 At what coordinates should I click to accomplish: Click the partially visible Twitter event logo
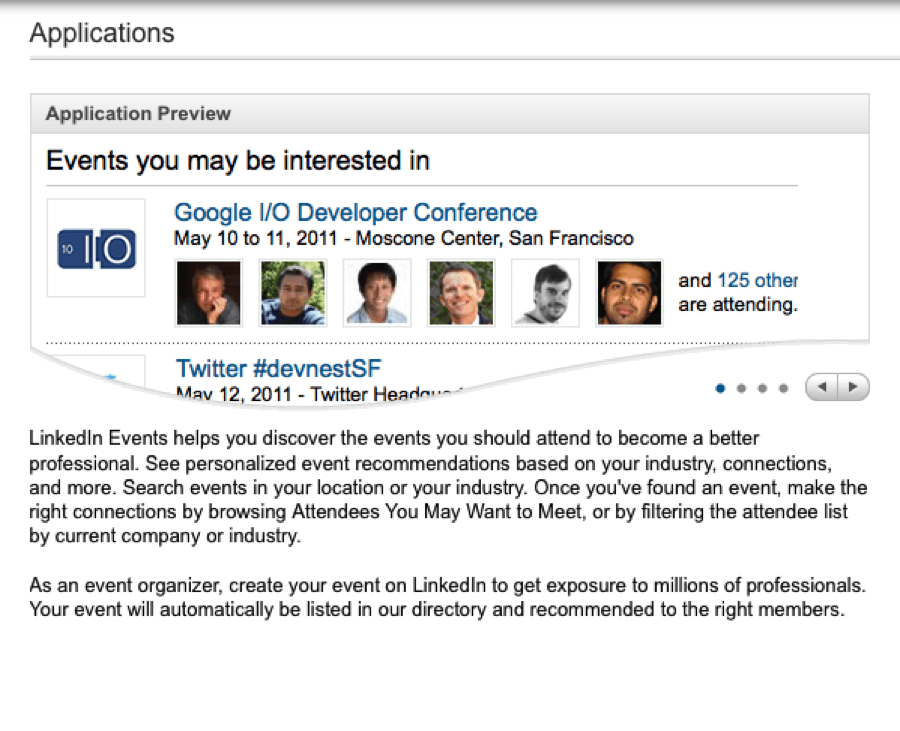click(x=96, y=372)
